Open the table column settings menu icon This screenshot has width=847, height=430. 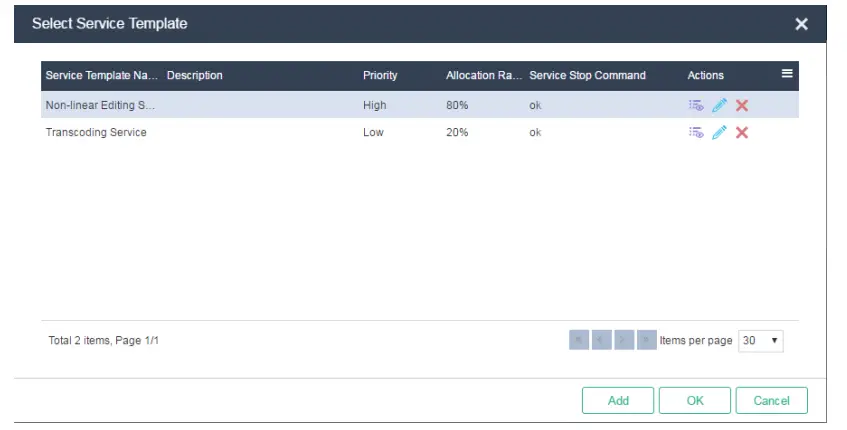click(x=787, y=73)
